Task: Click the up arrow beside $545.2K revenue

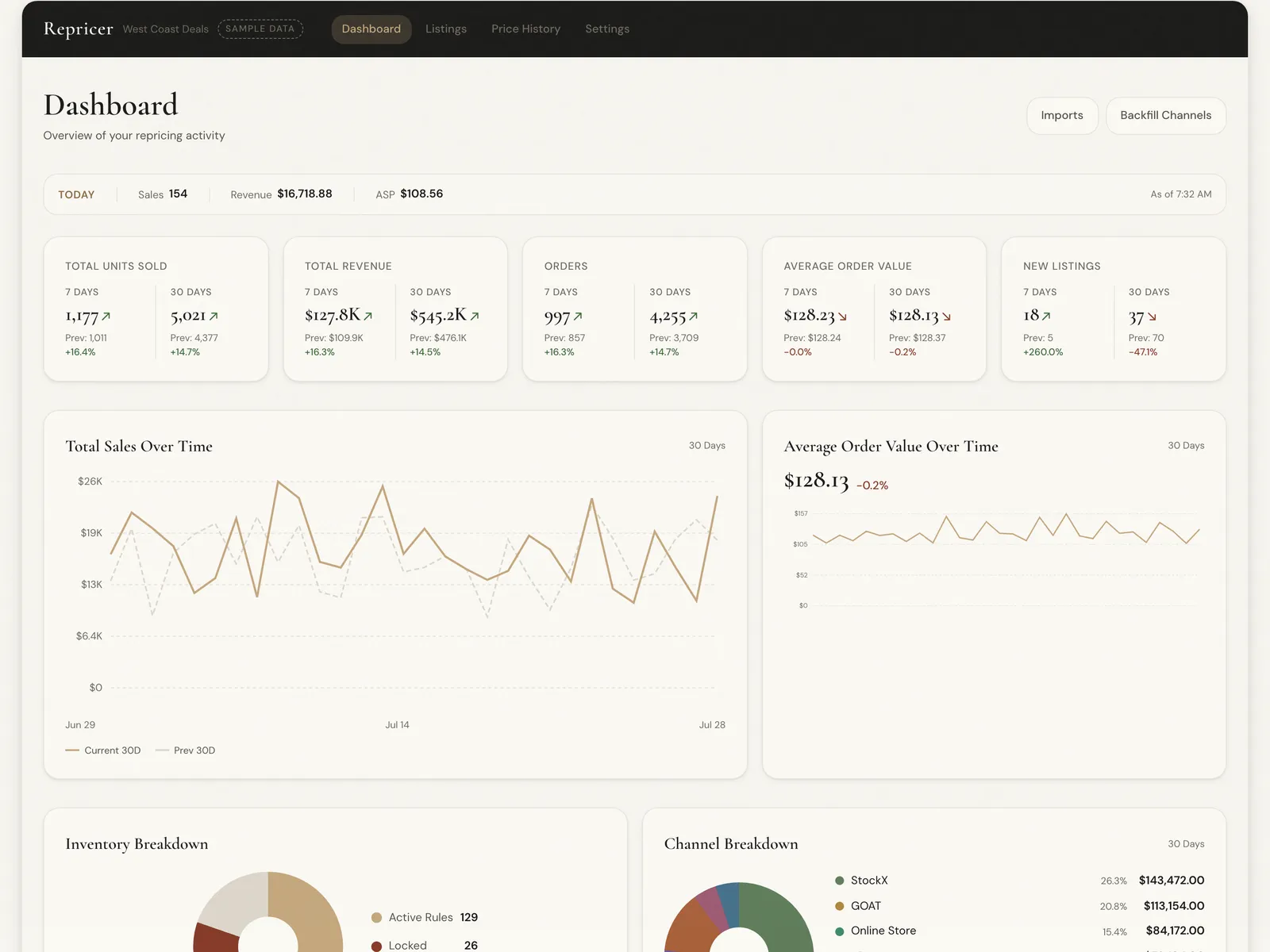Action: (x=475, y=317)
